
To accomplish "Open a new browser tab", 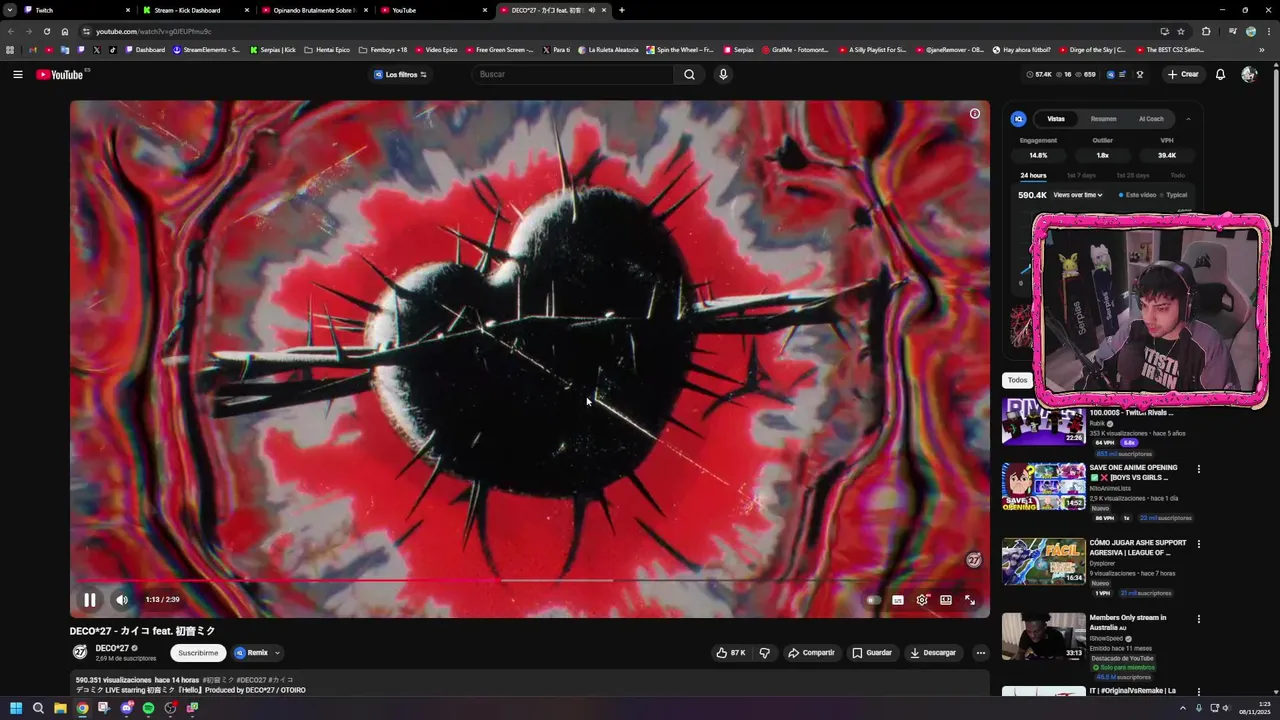I will 622,10.
